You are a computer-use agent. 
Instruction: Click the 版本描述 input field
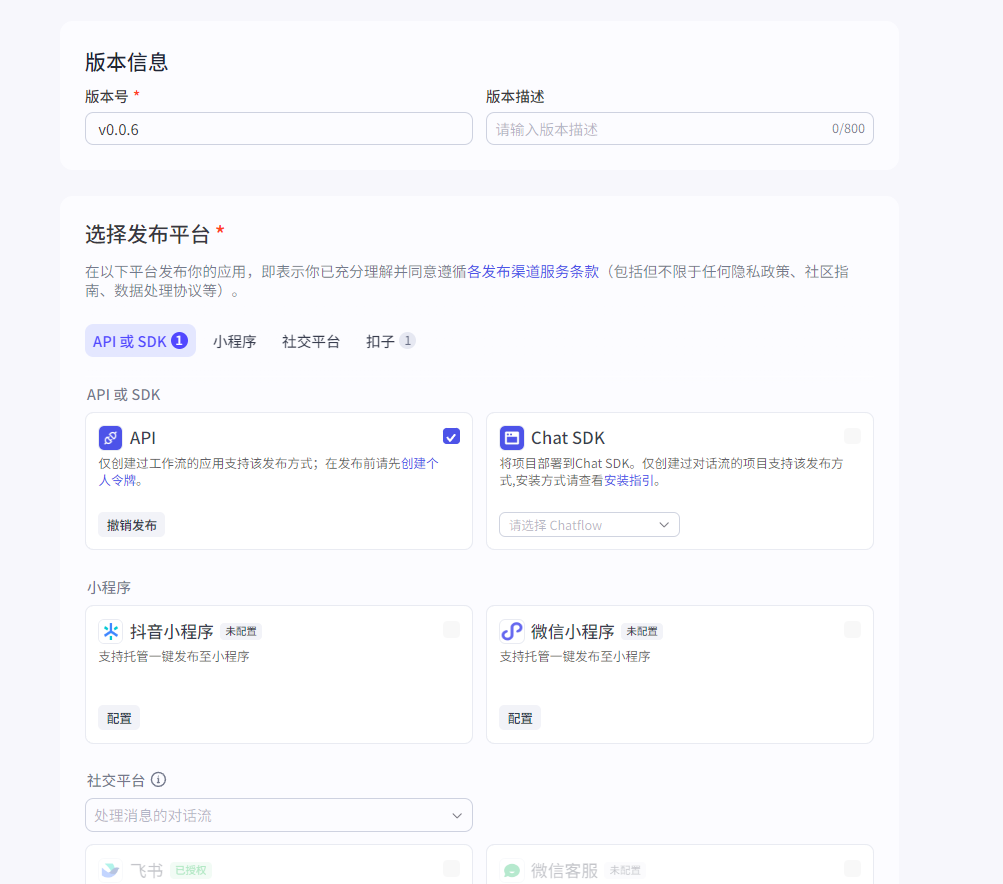pos(679,129)
